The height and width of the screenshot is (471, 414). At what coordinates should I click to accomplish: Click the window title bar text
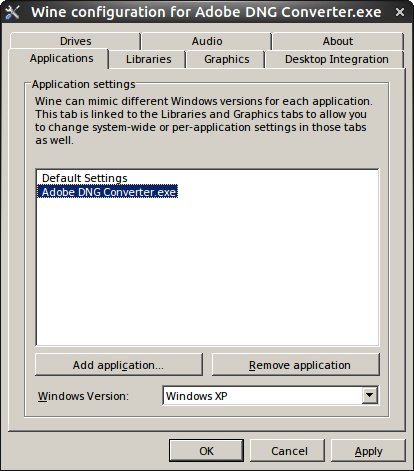point(206,12)
